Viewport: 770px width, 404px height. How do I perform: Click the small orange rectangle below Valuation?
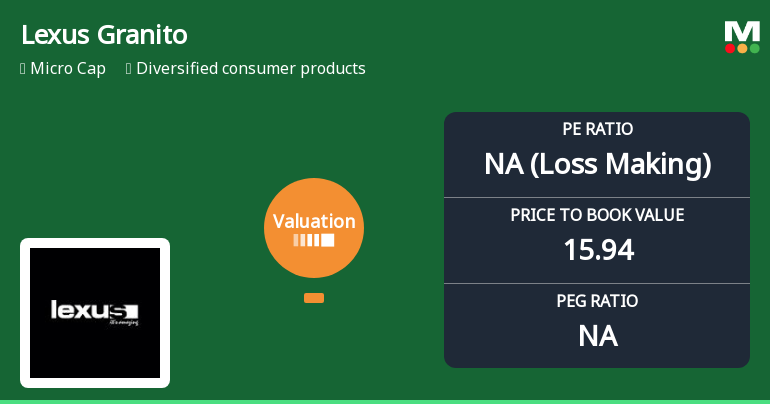pos(313,298)
